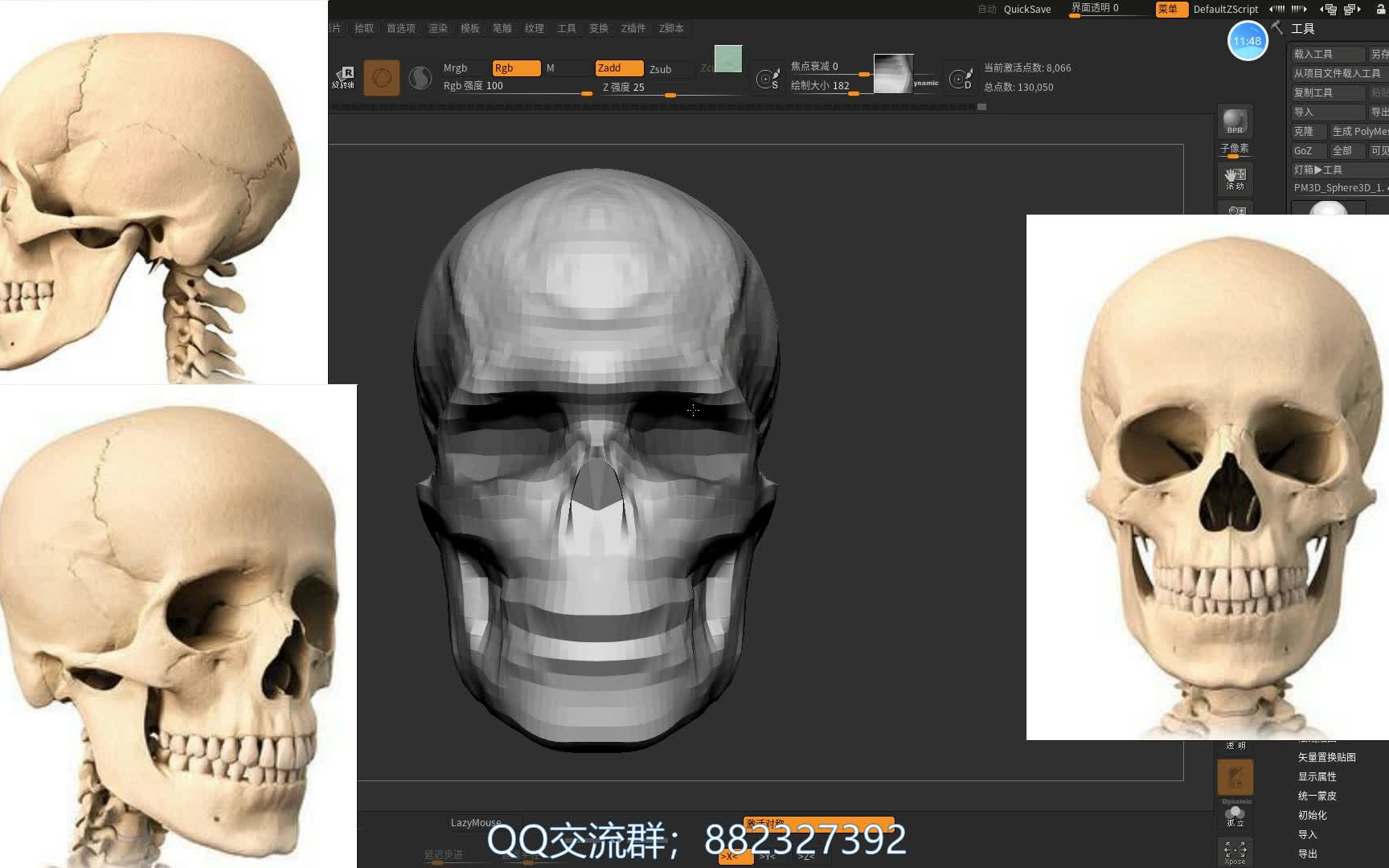Image resolution: width=1389 pixels, height=868 pixels.
Task: Click the BPR render button
Action: (x=1235, y=121)
